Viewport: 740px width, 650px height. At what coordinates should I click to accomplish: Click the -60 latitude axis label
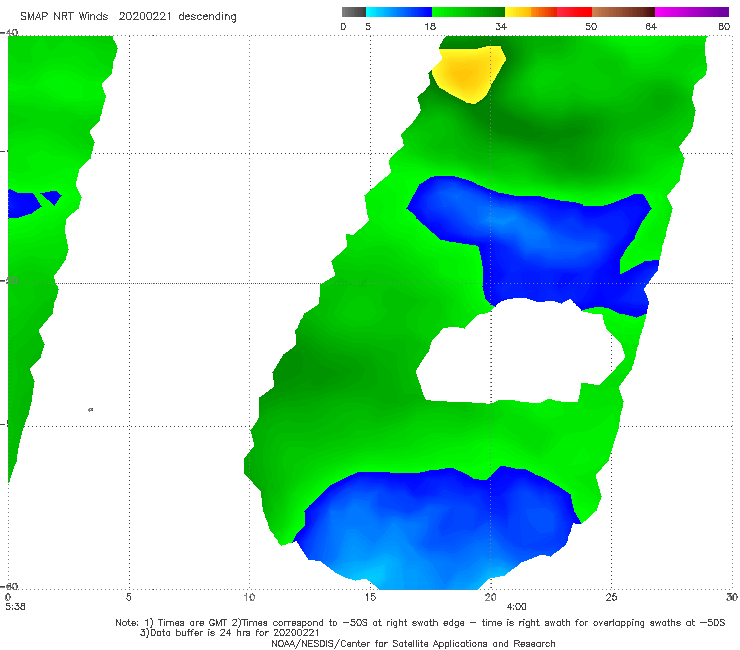(x=10, y=586)
